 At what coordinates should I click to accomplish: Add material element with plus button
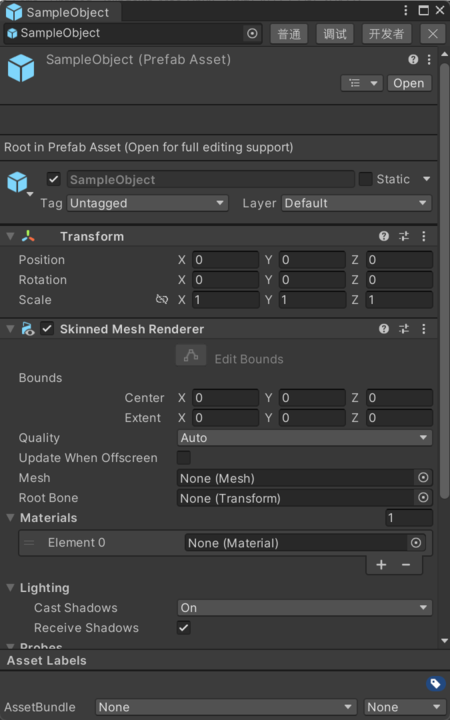click(381, 564)
